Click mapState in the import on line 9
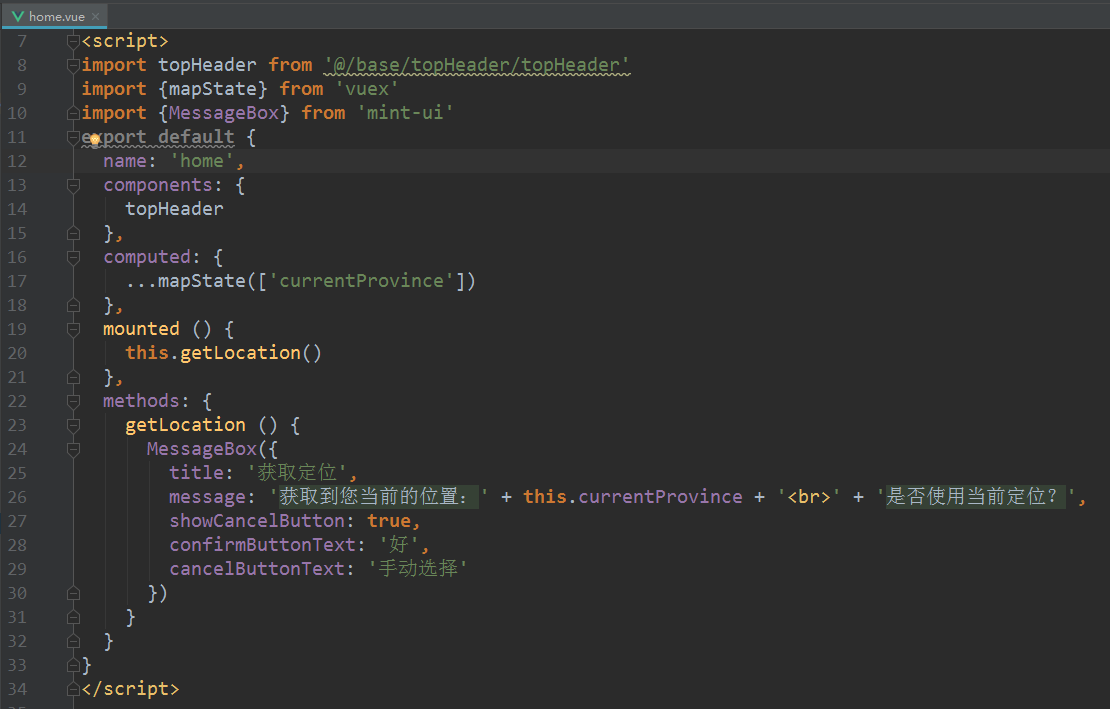1110x709 pixels. pyautogui.click(x=212, y=89)
